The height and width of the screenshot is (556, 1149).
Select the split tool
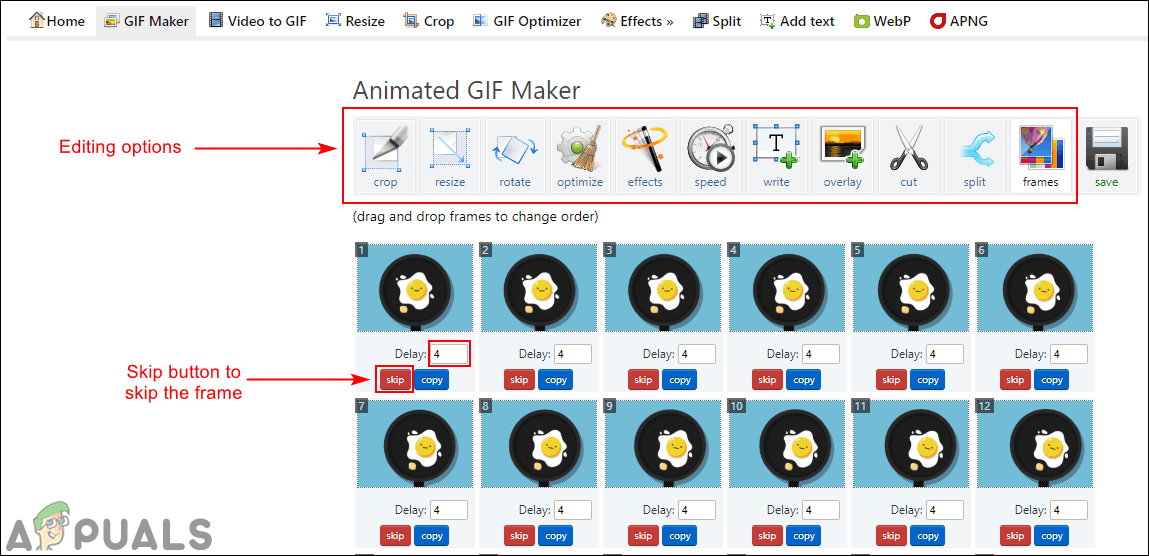975,156
